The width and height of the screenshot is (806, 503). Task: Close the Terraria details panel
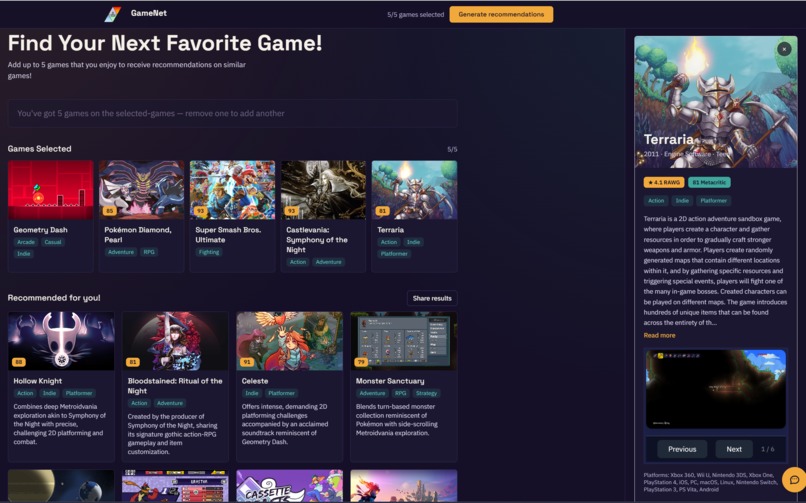784,49
